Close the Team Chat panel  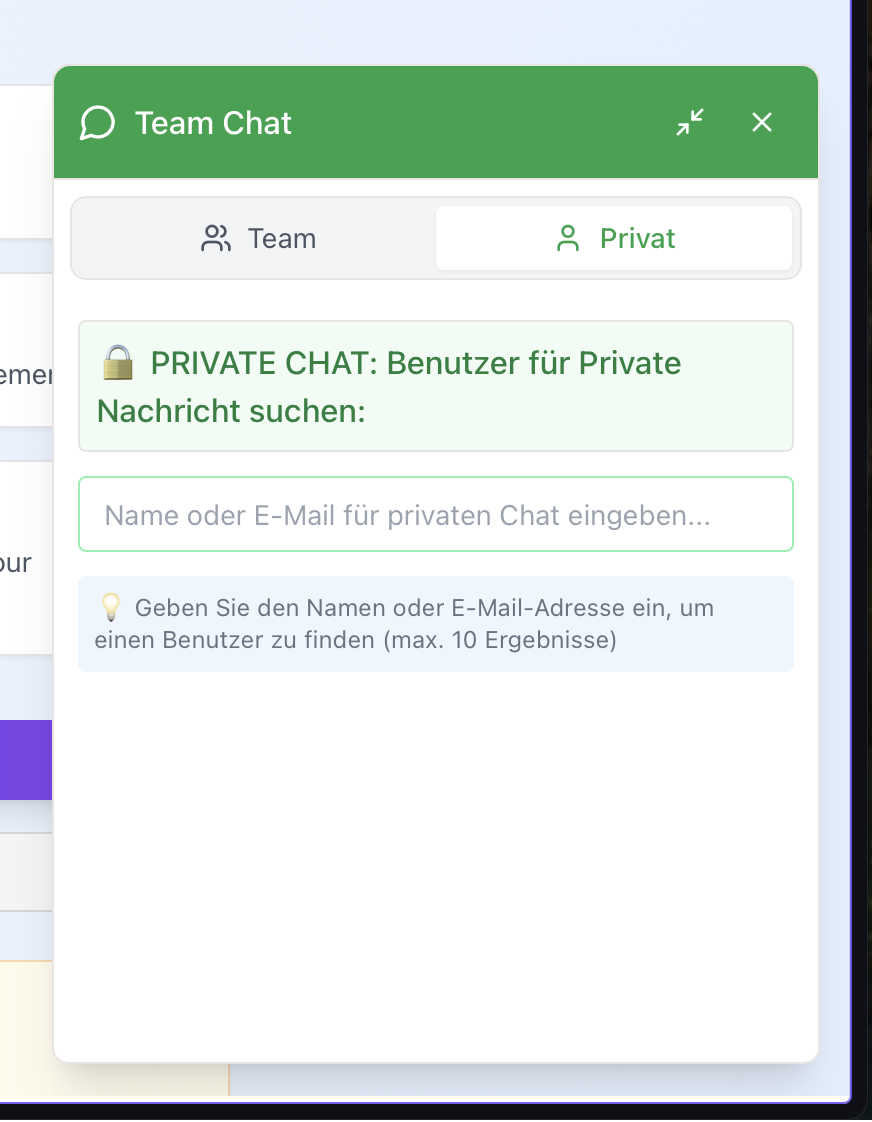[762, 122]
